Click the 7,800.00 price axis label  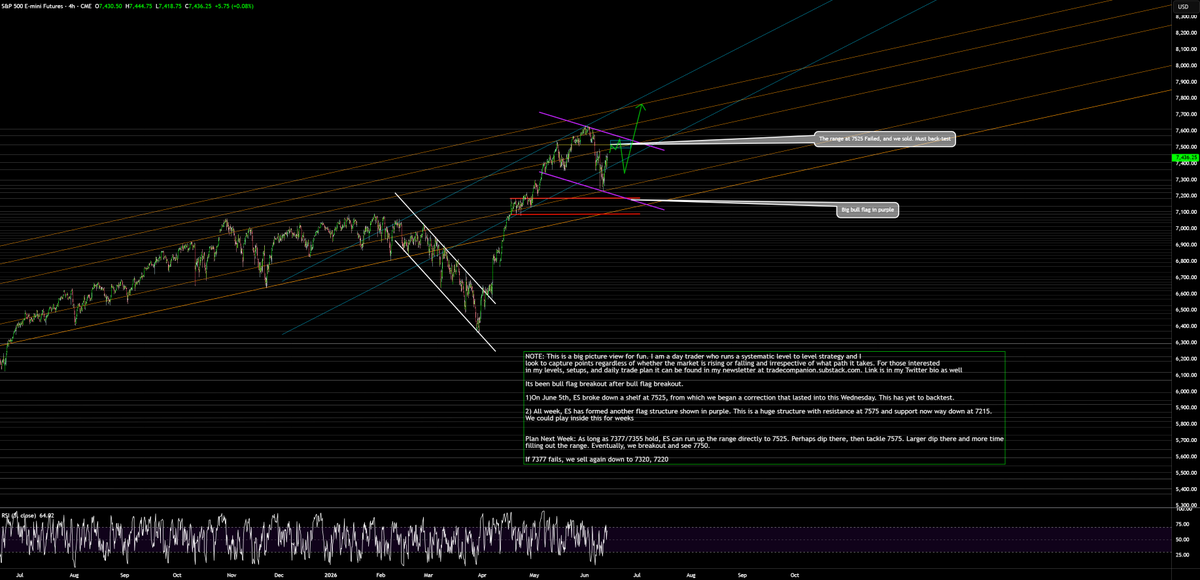(x=1185, y=98)
